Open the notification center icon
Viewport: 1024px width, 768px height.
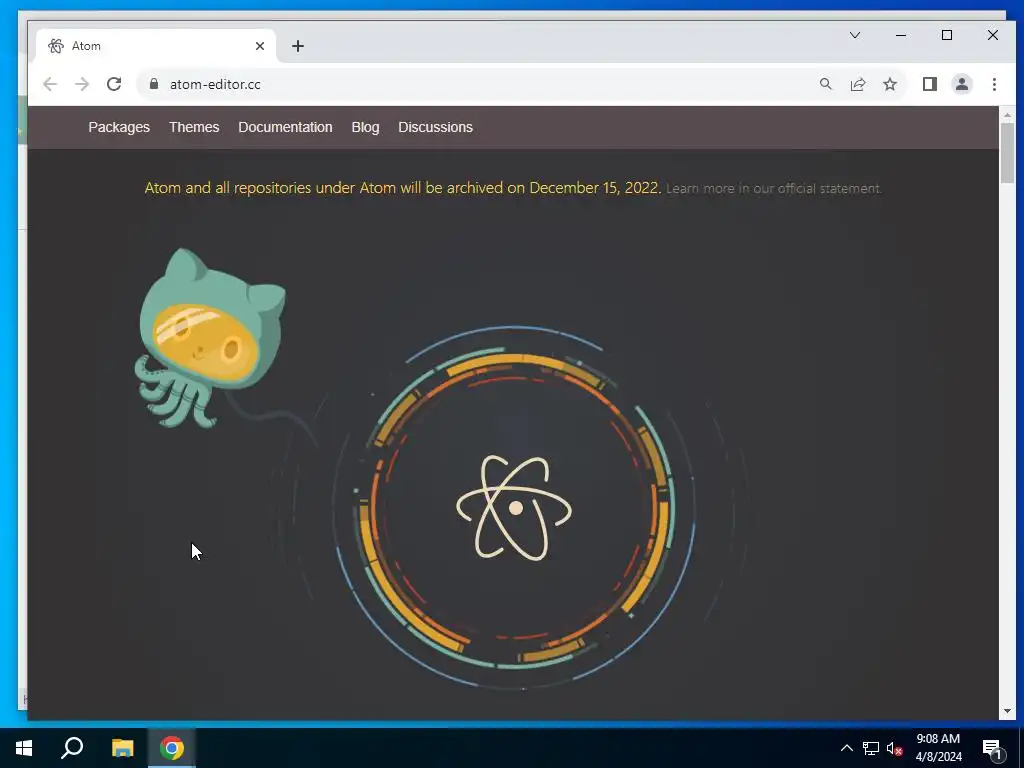[x=992, y=749]
